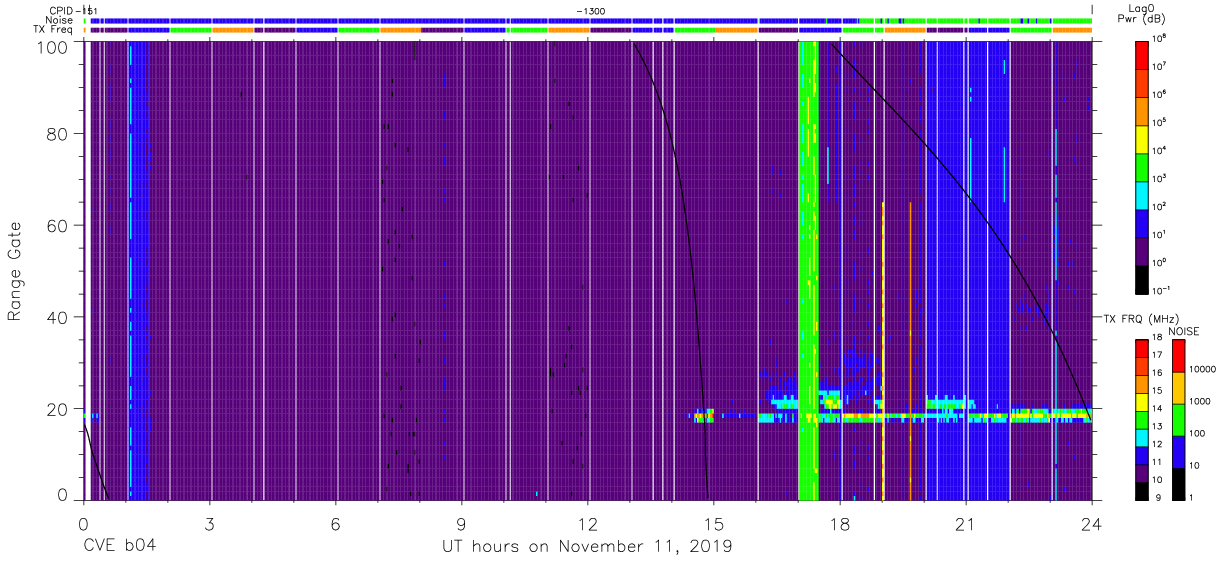Click the yellow vertical line at 19 UT

click(x=883, y=350)
